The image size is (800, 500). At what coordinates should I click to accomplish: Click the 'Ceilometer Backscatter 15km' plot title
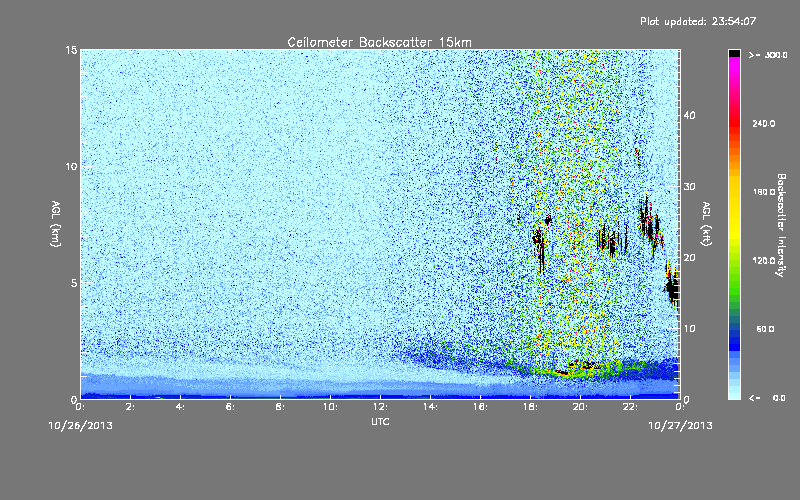[x=379, y=42]
